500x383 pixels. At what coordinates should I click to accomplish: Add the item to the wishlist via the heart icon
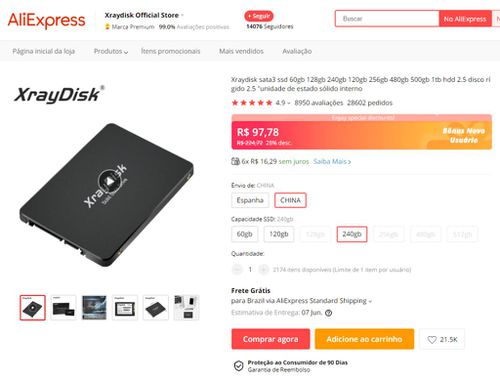(x=432, y=339)
